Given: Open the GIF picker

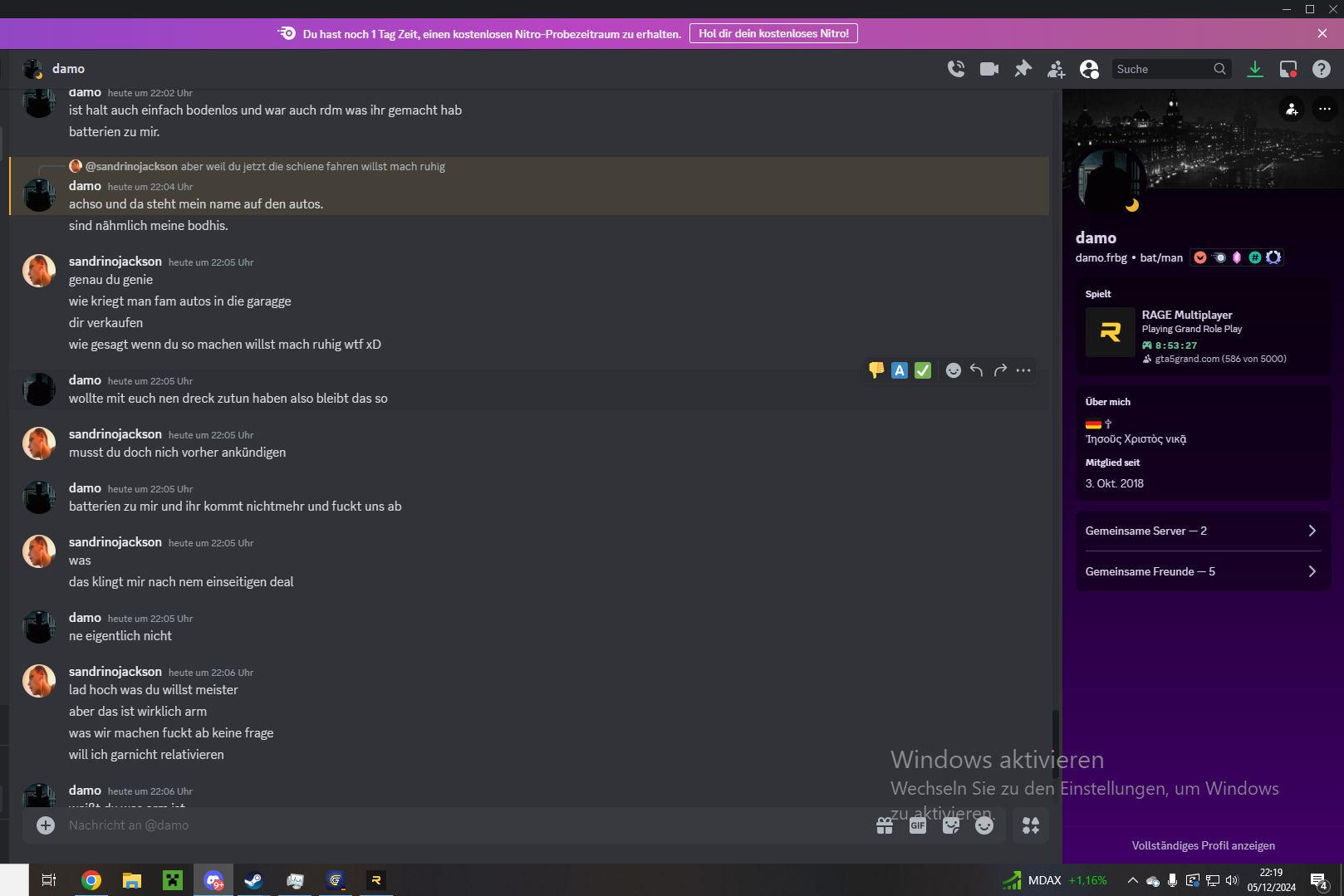Looking at the screenshot, I should [918, 825].
